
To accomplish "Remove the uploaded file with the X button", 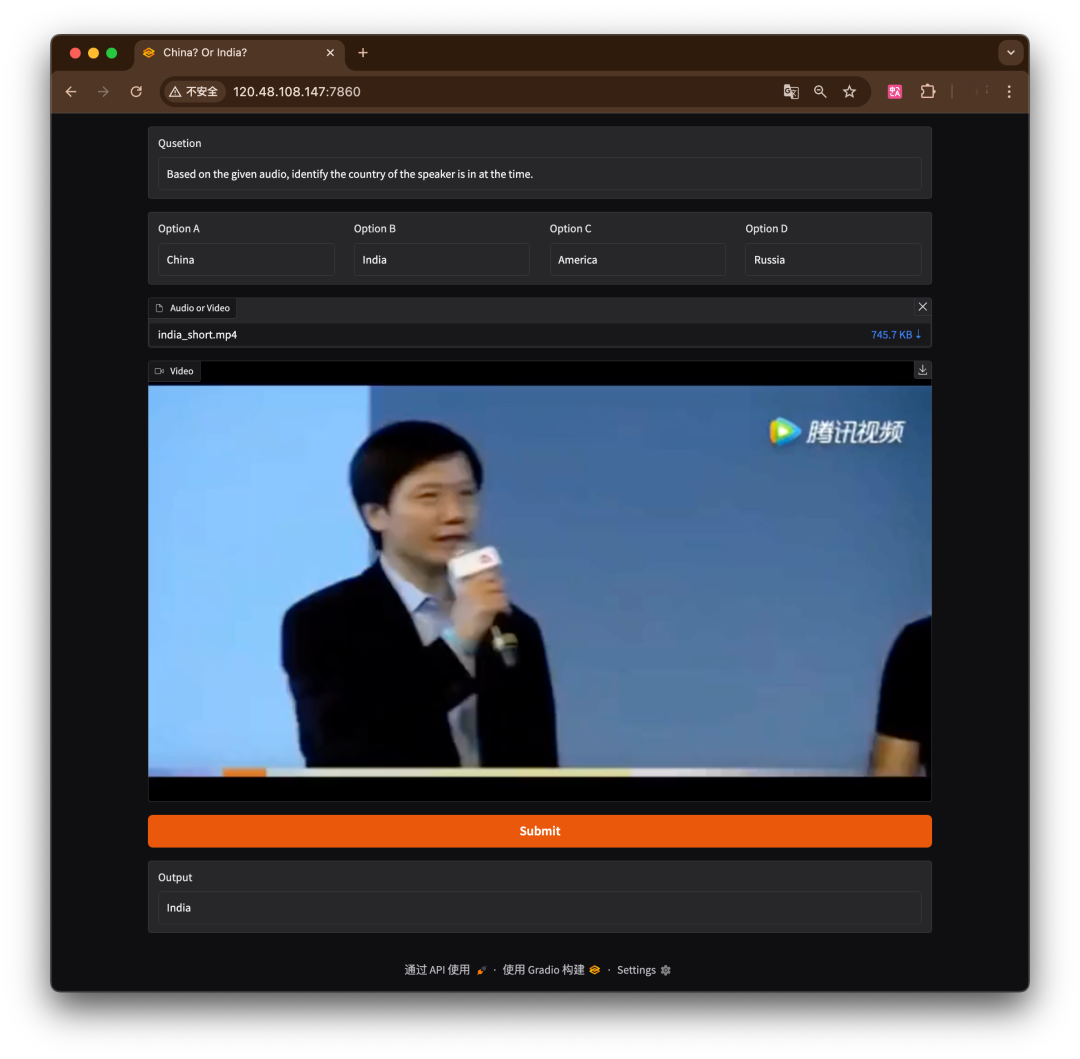I will pos(922,307).
